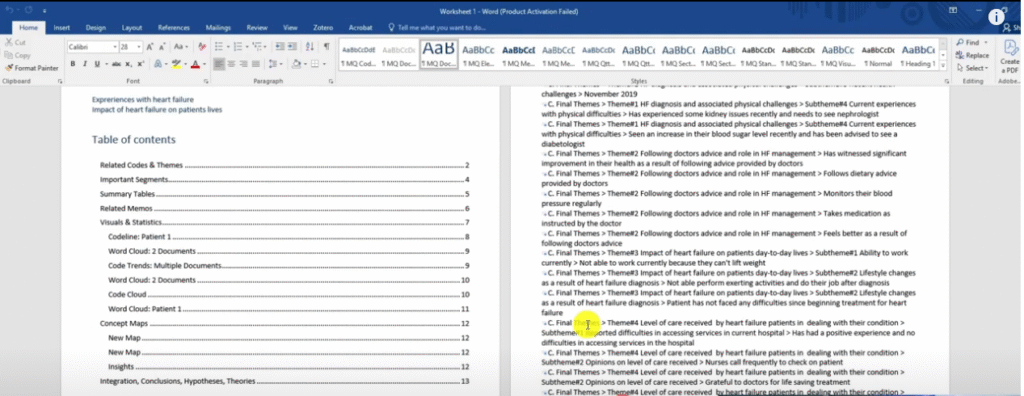
Task: Apply bullet list icon
Action: (x=219, y=47)
